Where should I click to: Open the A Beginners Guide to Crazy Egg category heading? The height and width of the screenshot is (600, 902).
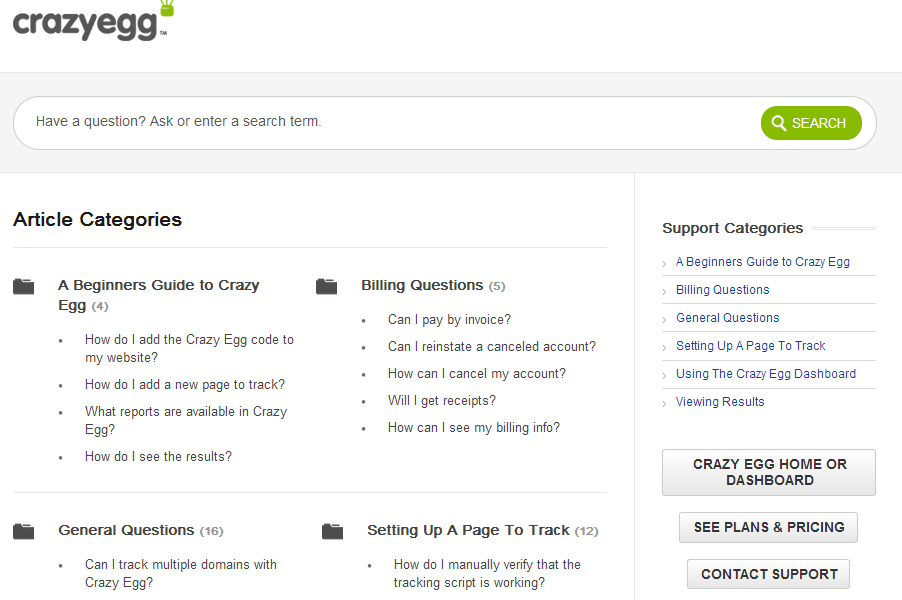coord(159,295)
